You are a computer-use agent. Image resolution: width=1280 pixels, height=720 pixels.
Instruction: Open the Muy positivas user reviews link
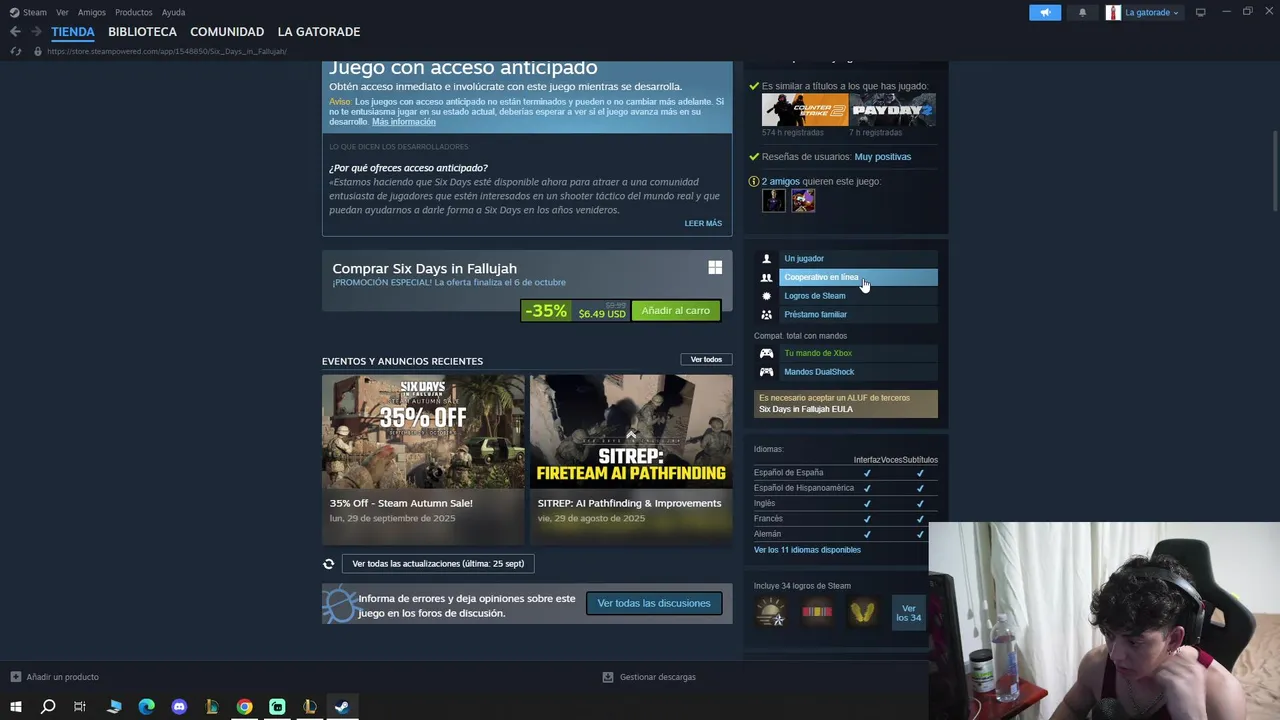click(x=883, y=157)
